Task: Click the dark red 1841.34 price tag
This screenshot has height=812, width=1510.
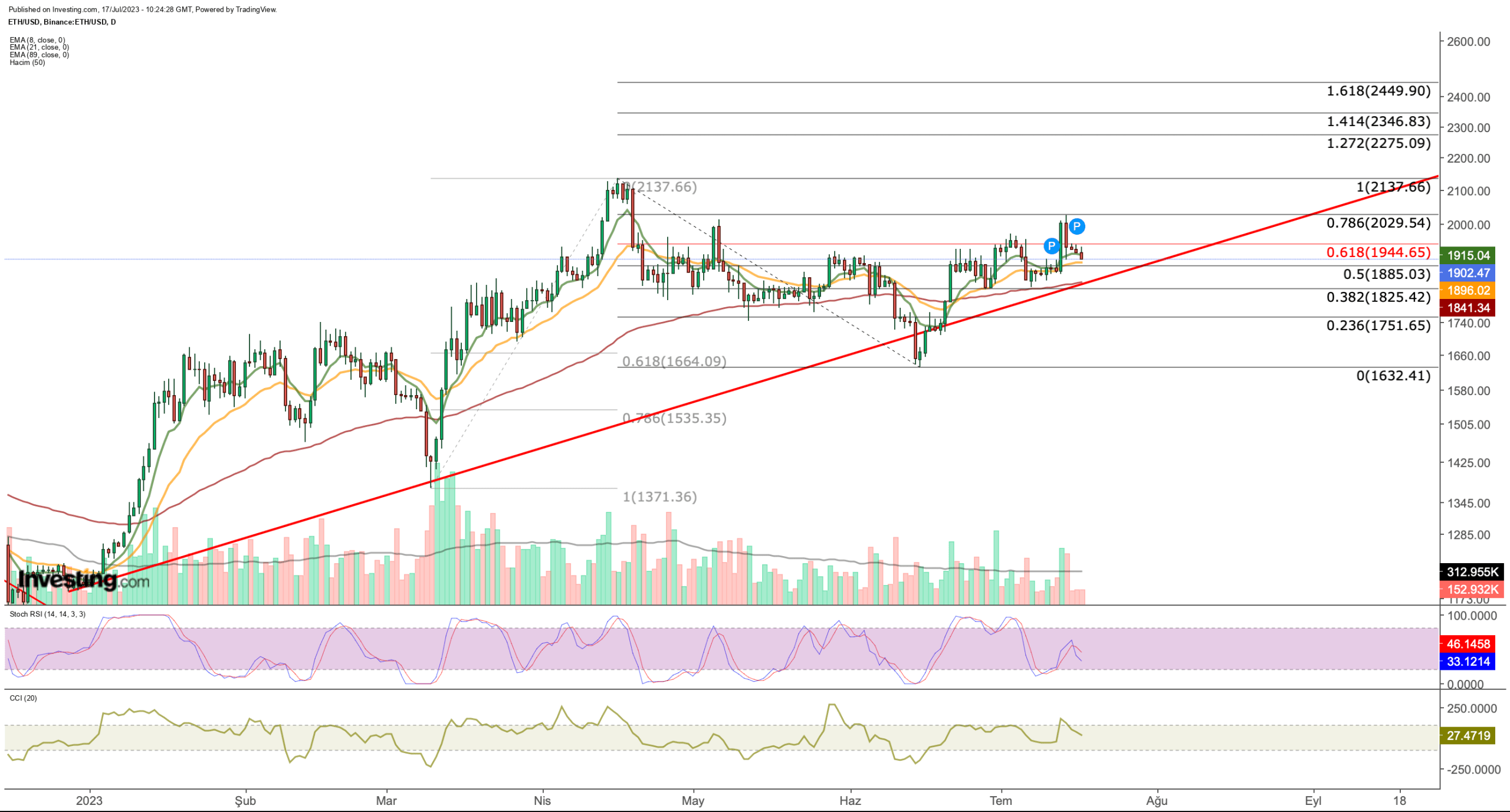Action: 1468,308
